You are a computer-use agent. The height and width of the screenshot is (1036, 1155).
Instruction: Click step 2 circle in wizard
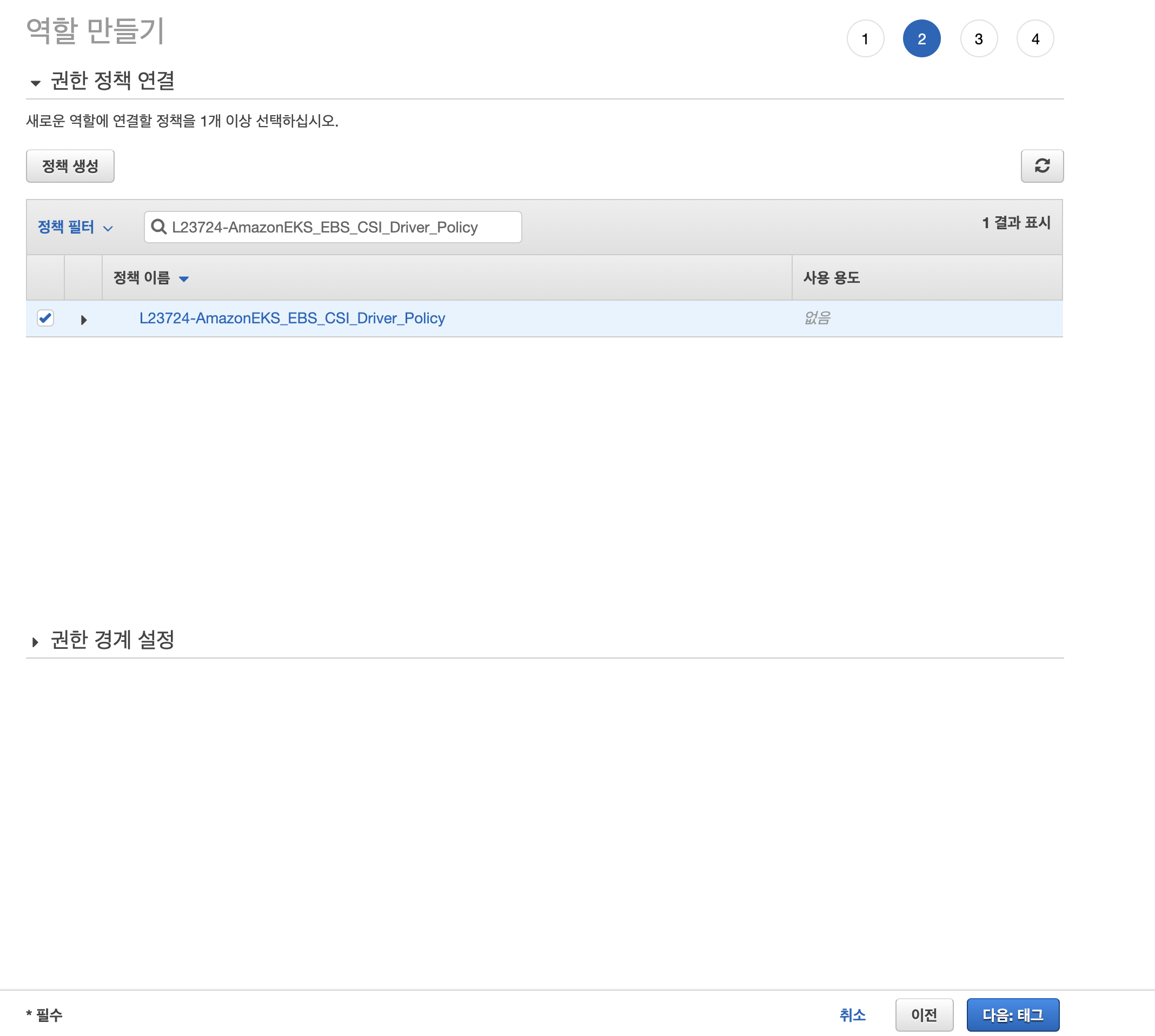click(x=922, y=38)
